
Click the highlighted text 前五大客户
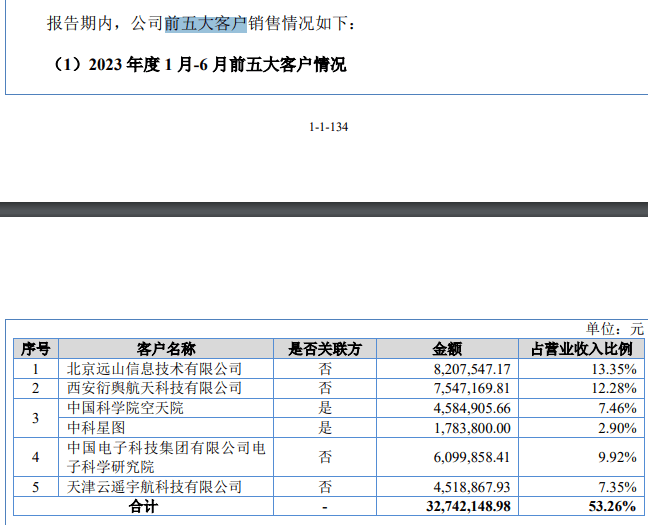(205, 24)
